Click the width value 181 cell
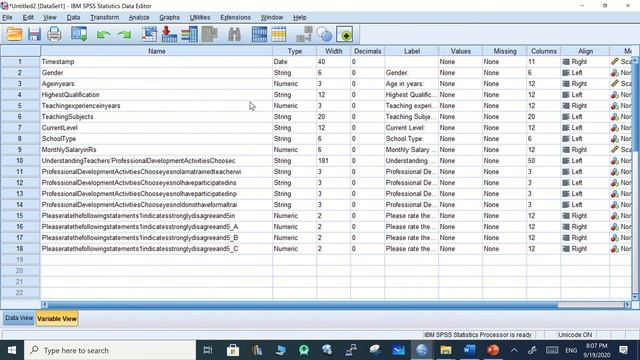Screen dimensions: 640x360 [x=333, y=161]
